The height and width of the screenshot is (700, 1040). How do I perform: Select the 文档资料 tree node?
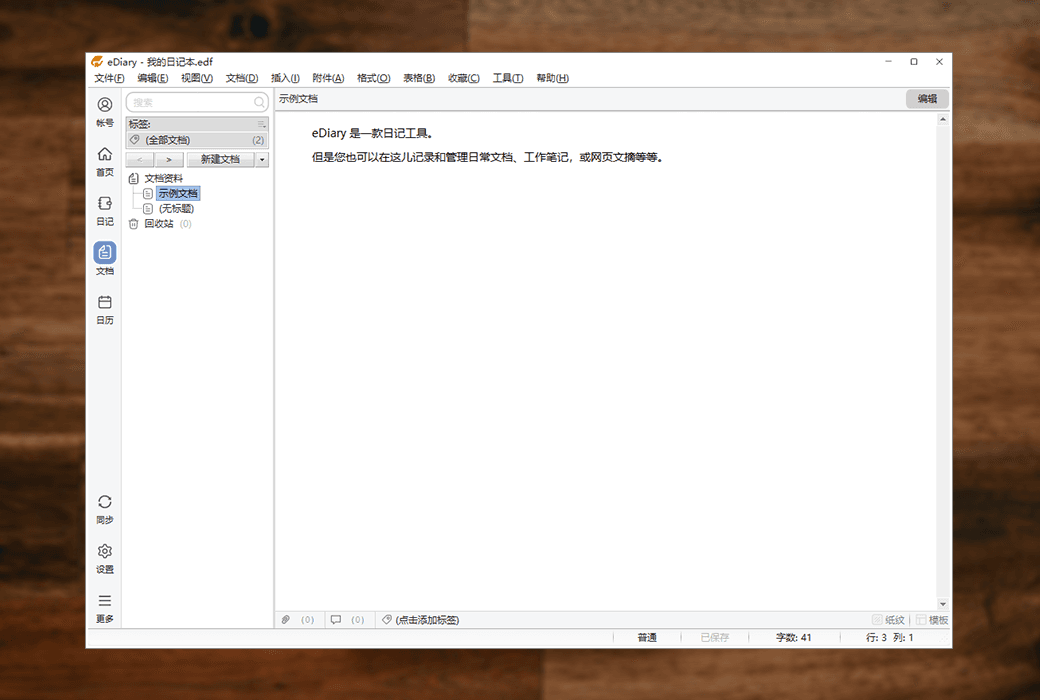coord(164,178)
